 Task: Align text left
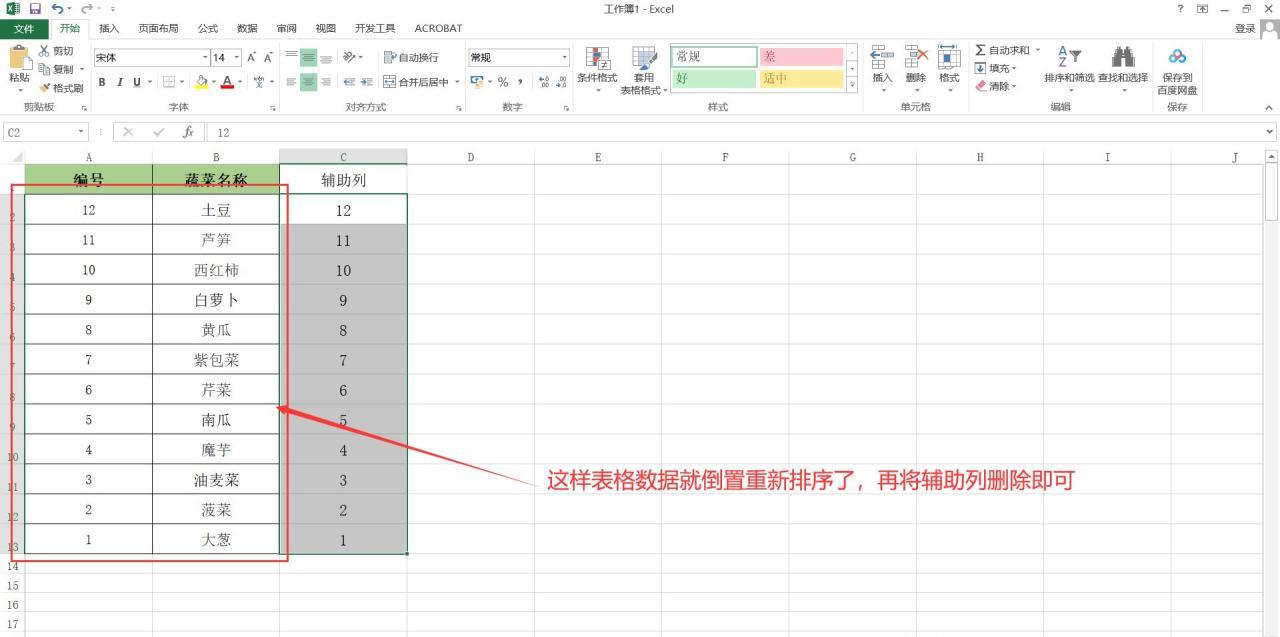pos(291,82)
